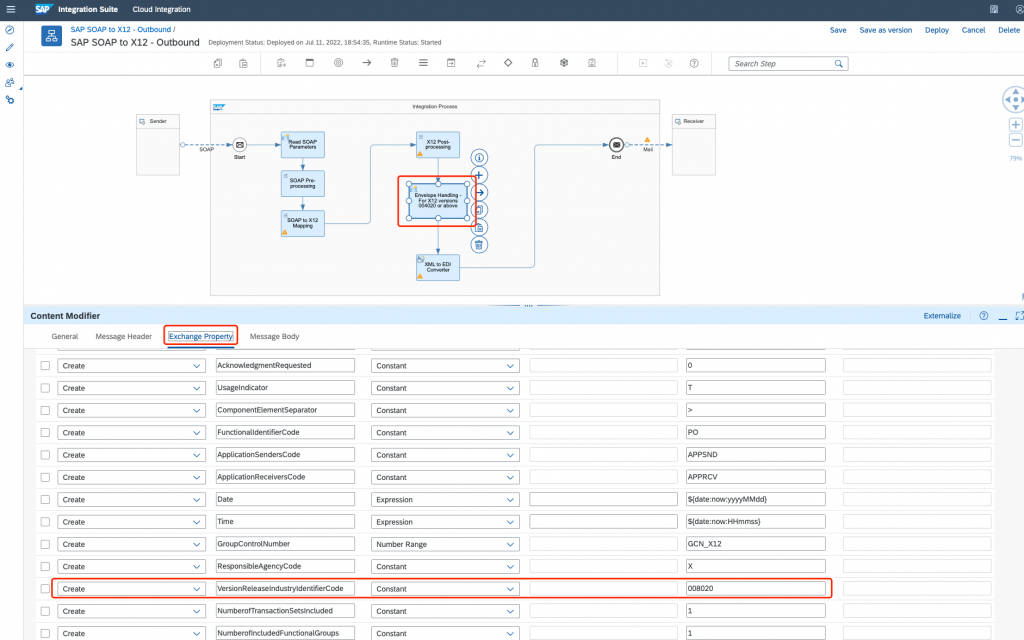Open the Validator clipboard icon in palette
Image resolution: width=1024 pixels, height=640 pixels.
click(x=592, y=63)
